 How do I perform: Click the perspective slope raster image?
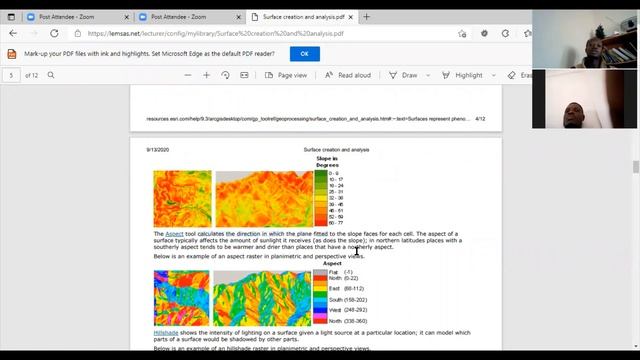[264, 199]
